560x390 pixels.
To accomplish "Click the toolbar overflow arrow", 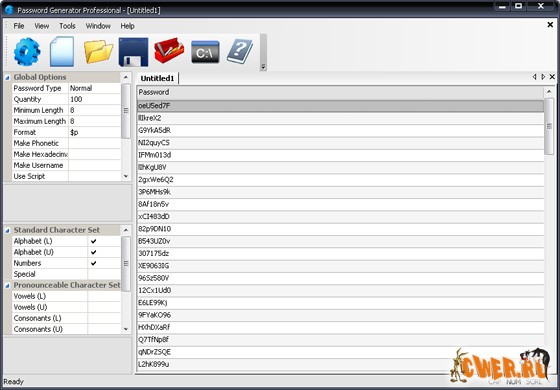I will [x=263, y=67].
